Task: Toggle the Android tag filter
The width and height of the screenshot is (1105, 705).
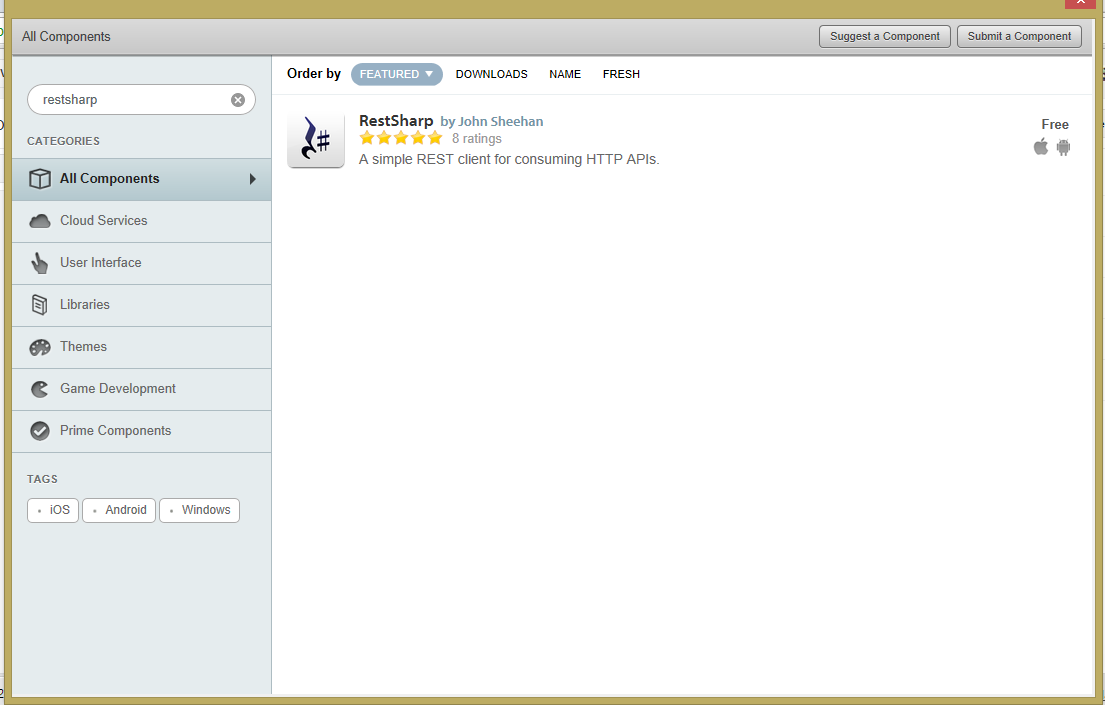Action: coord(118,510)
